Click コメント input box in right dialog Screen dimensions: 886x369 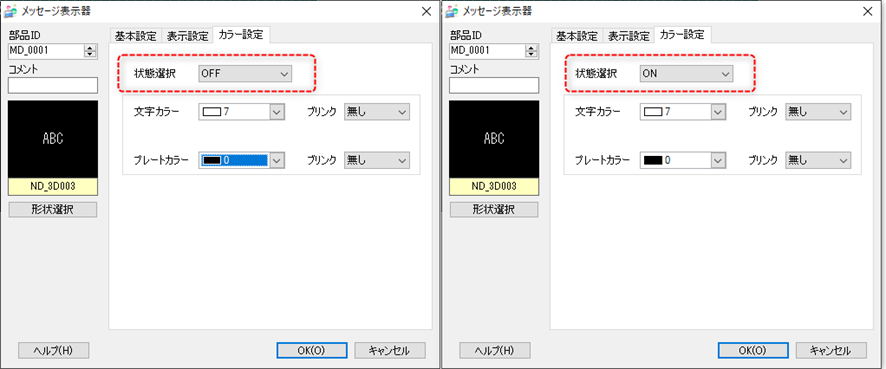click(x=494, y=85)
